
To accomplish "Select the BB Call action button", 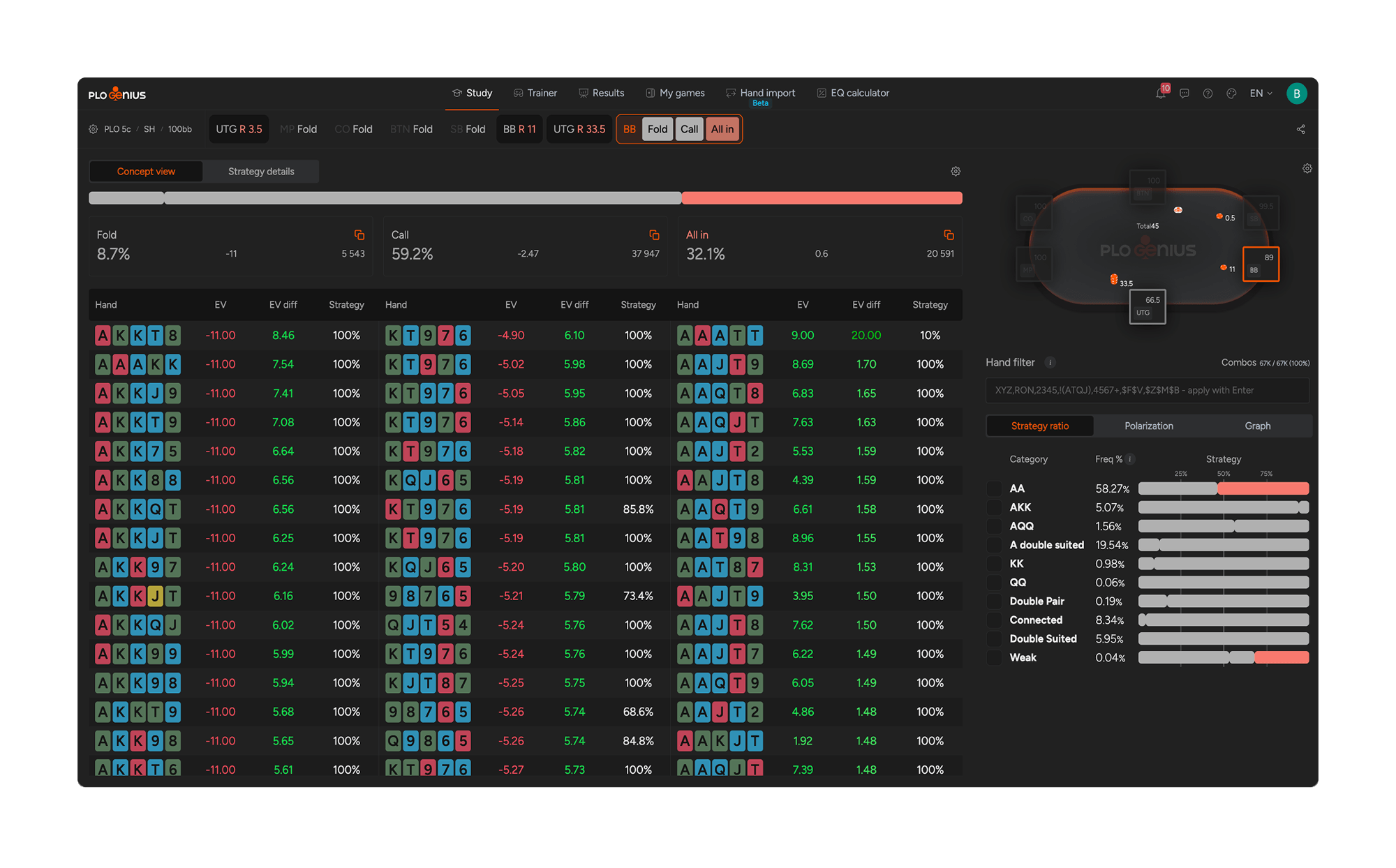I will pyautogui.click(x=690, y=130).
